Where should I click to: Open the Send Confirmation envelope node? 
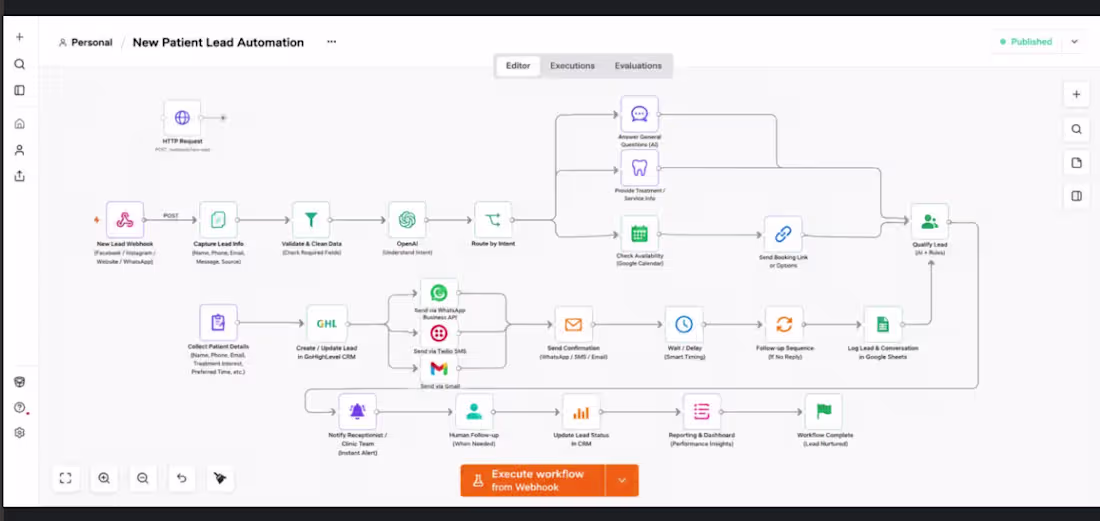(x=573, y=324)
